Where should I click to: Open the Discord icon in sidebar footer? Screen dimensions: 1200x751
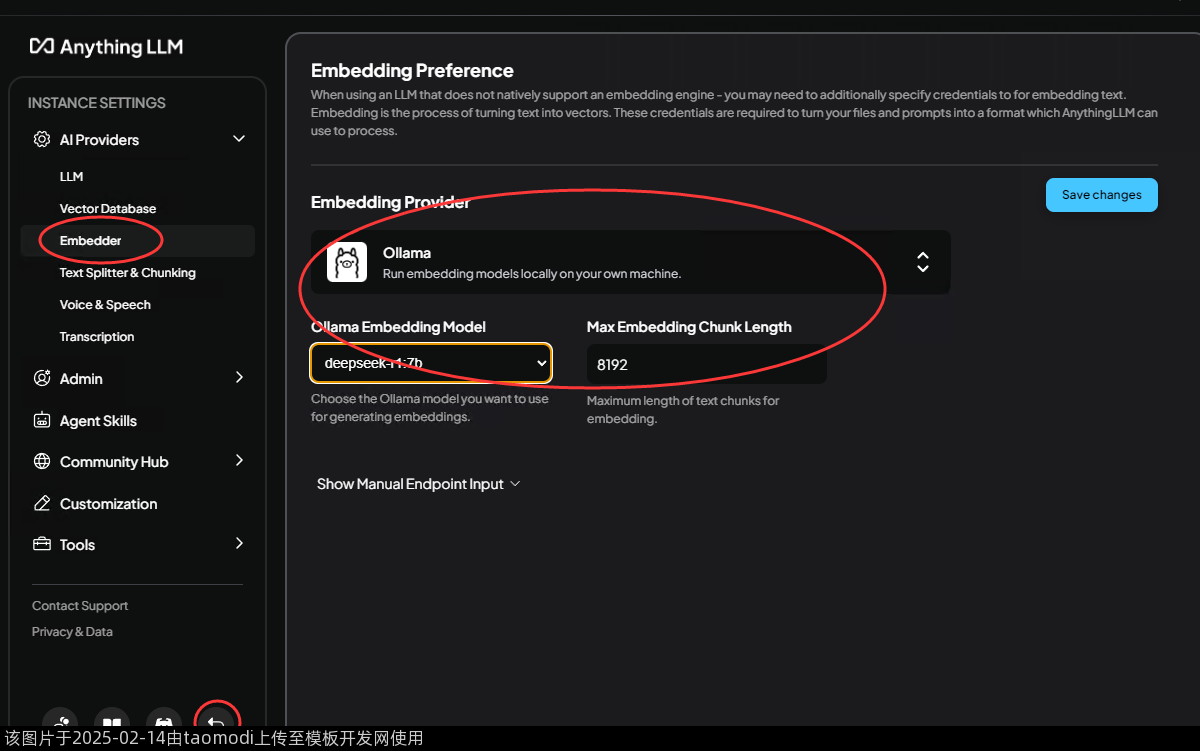coord(164,720)
